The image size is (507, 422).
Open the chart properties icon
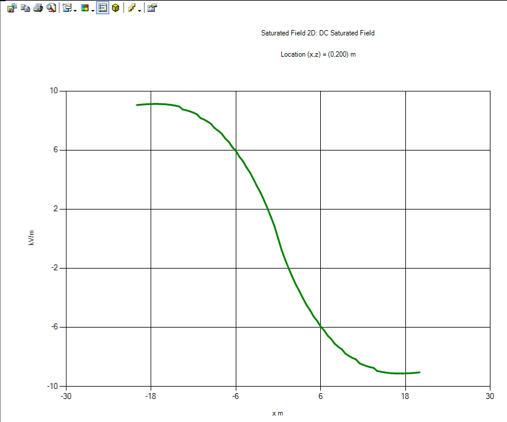(152, 8)
